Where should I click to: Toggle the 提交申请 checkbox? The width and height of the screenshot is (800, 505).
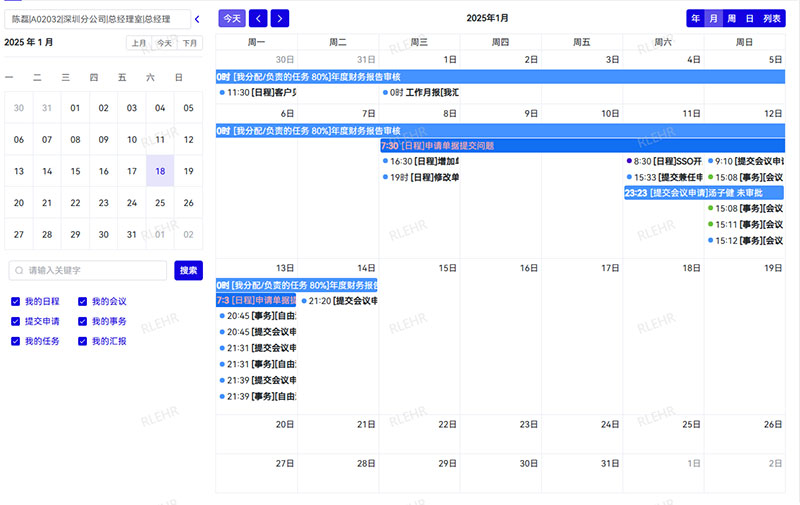(15, 321)
